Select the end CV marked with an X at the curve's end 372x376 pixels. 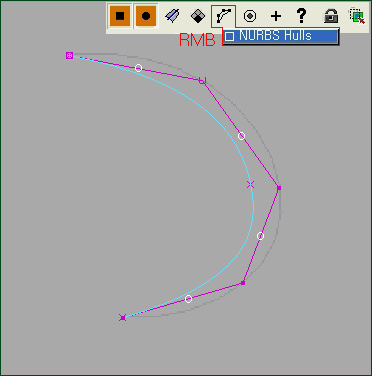pos(123,318)
